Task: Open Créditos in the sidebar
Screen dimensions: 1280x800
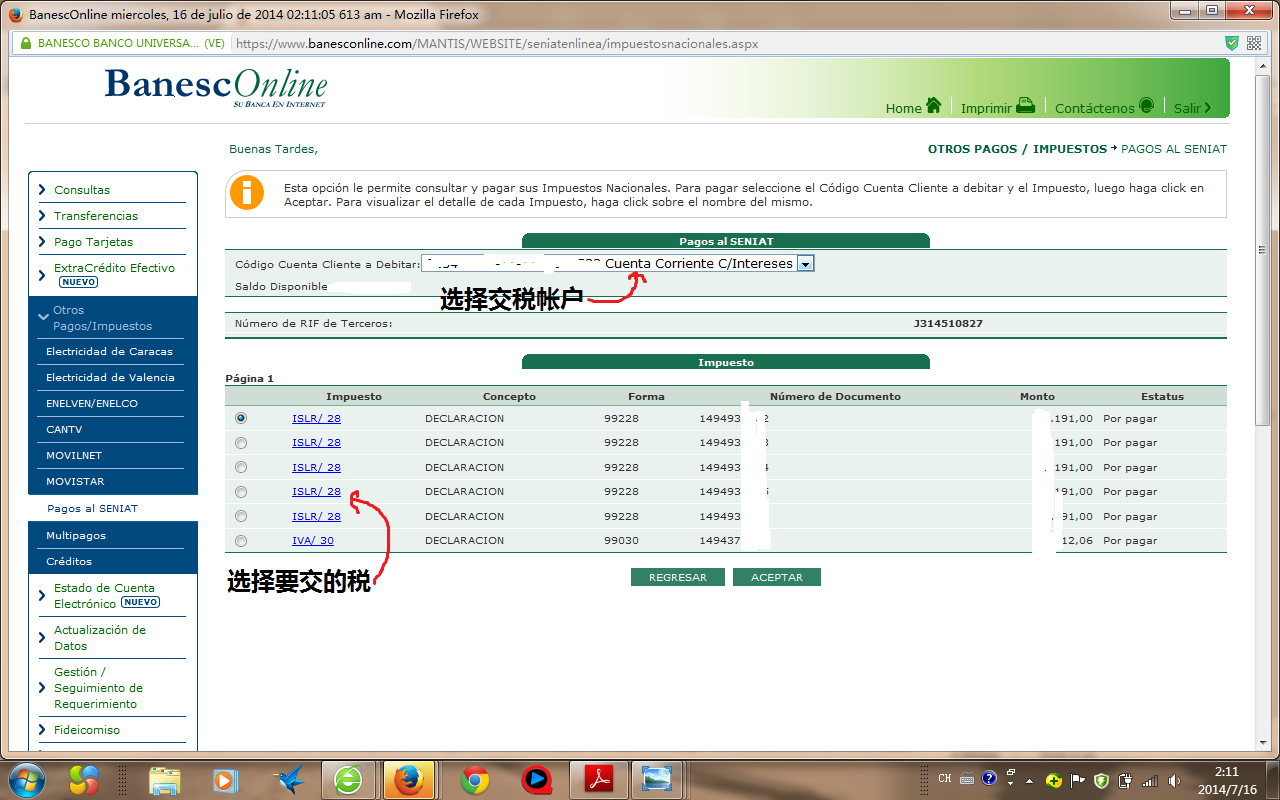Action: coord(69,562)
